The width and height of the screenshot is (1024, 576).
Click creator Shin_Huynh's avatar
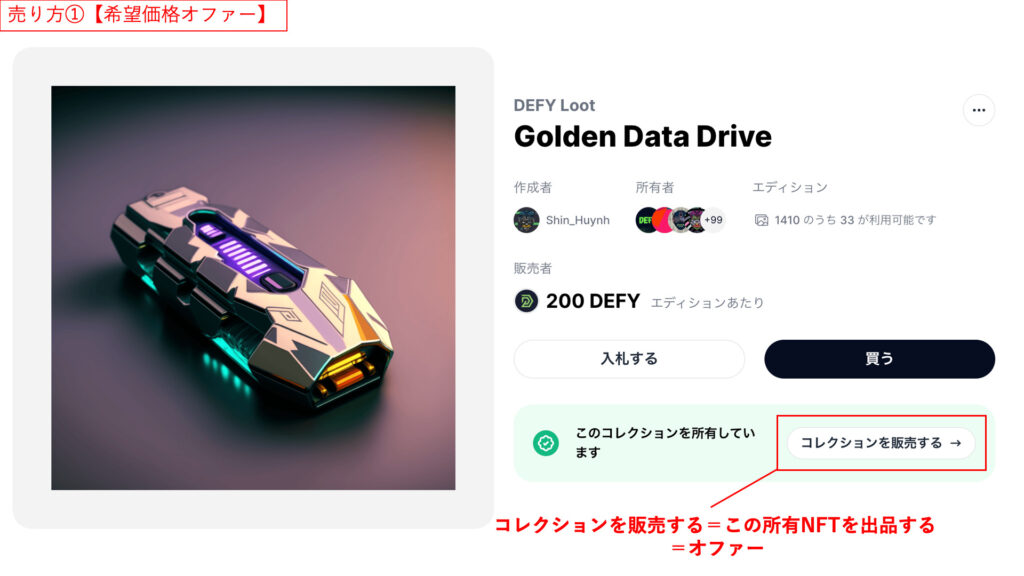(x=526, y=220)
